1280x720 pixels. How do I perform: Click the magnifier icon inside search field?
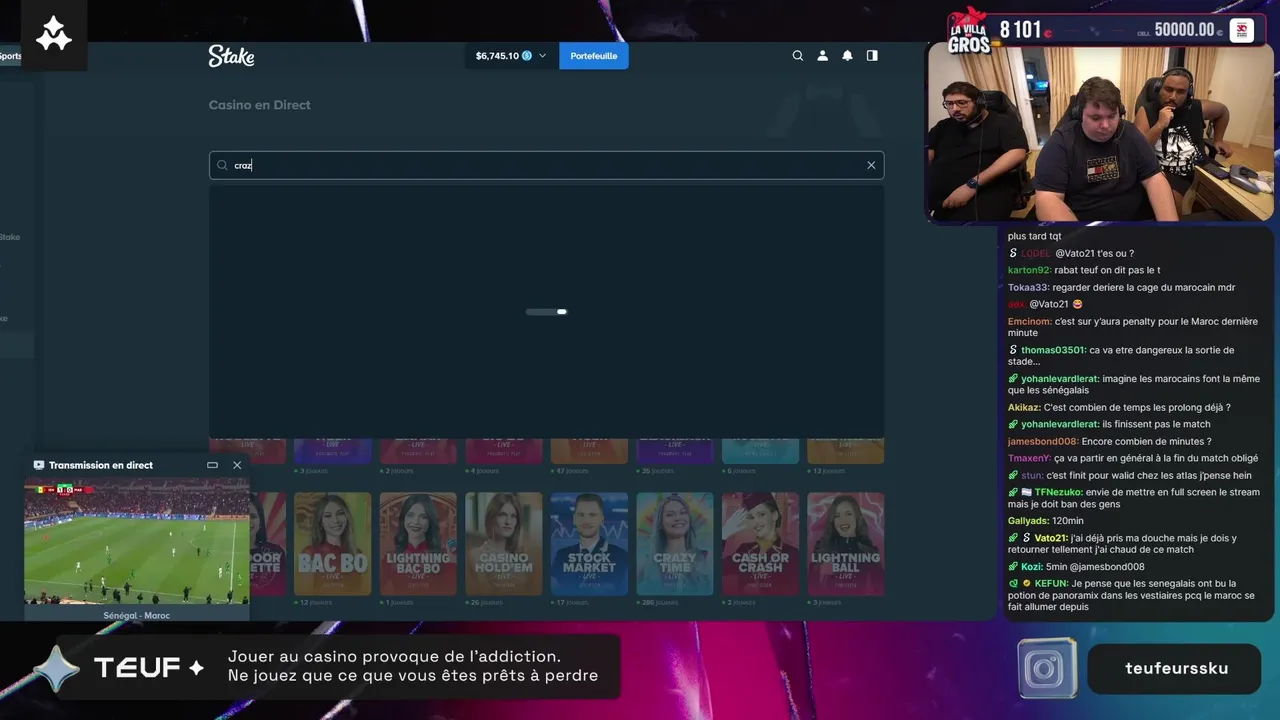(222, 165)
